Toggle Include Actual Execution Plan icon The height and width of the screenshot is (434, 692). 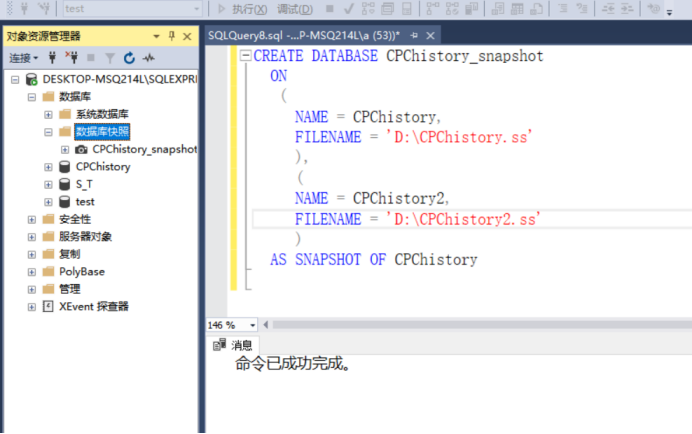[x=433, y=8]
